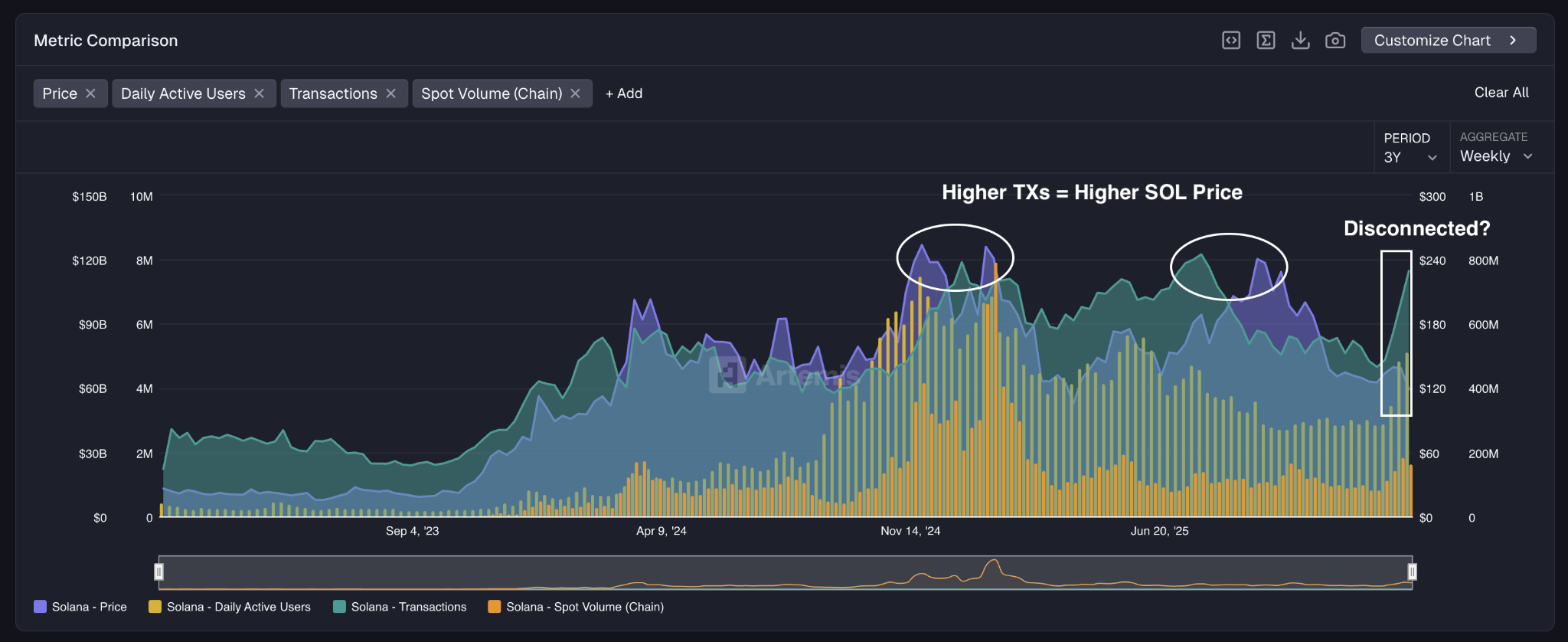Open the Aggregate Weekly dropdown

pos(1496,156)
